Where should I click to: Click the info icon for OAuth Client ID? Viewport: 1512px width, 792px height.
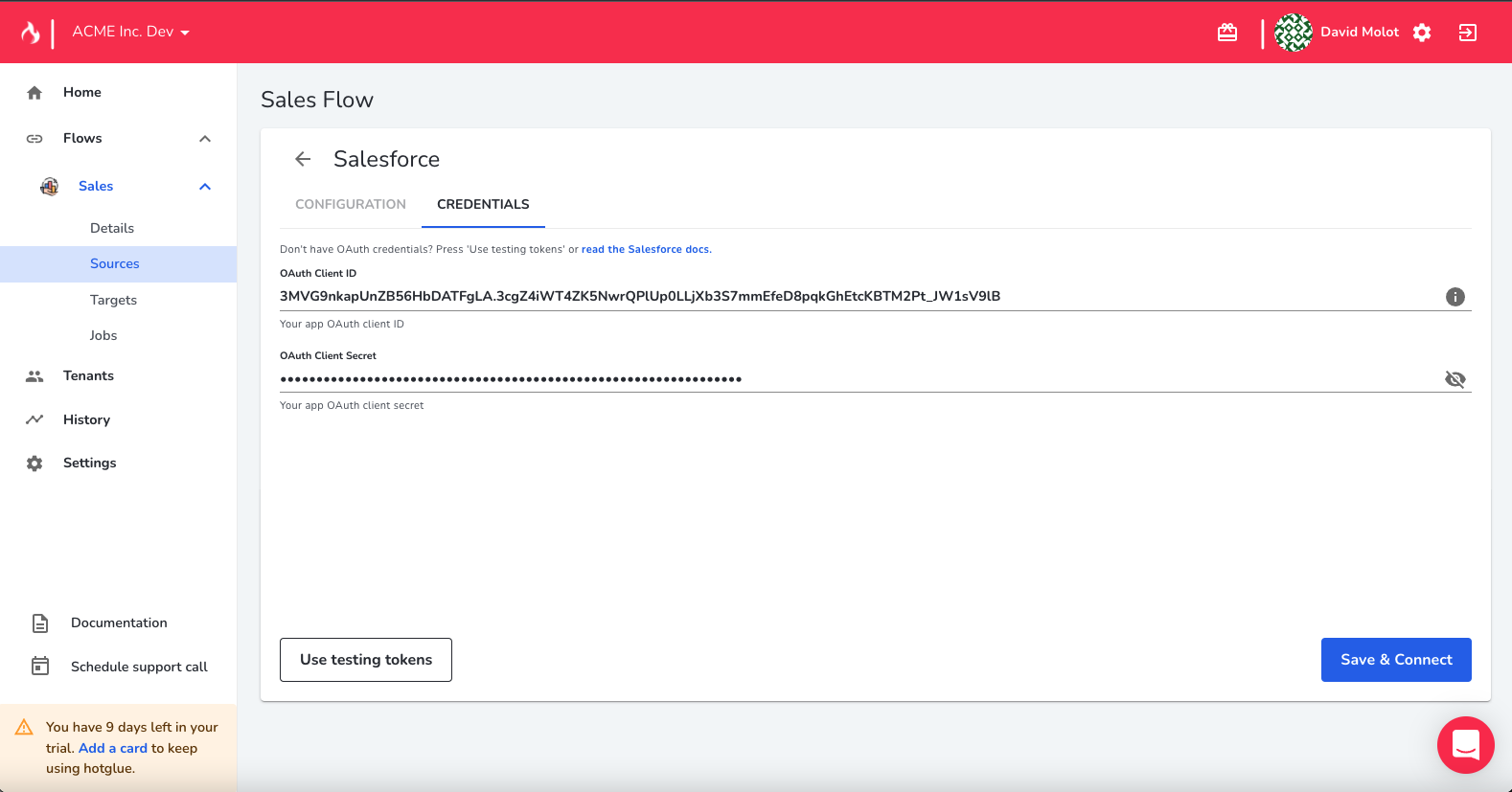click(x=1455, y=297)
